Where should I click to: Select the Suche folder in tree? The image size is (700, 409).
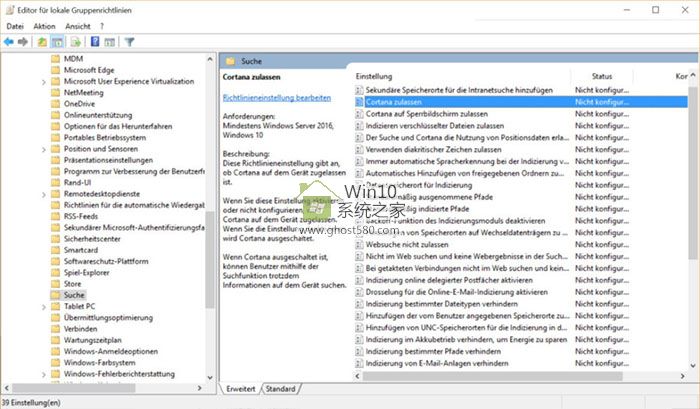[74, 295]
